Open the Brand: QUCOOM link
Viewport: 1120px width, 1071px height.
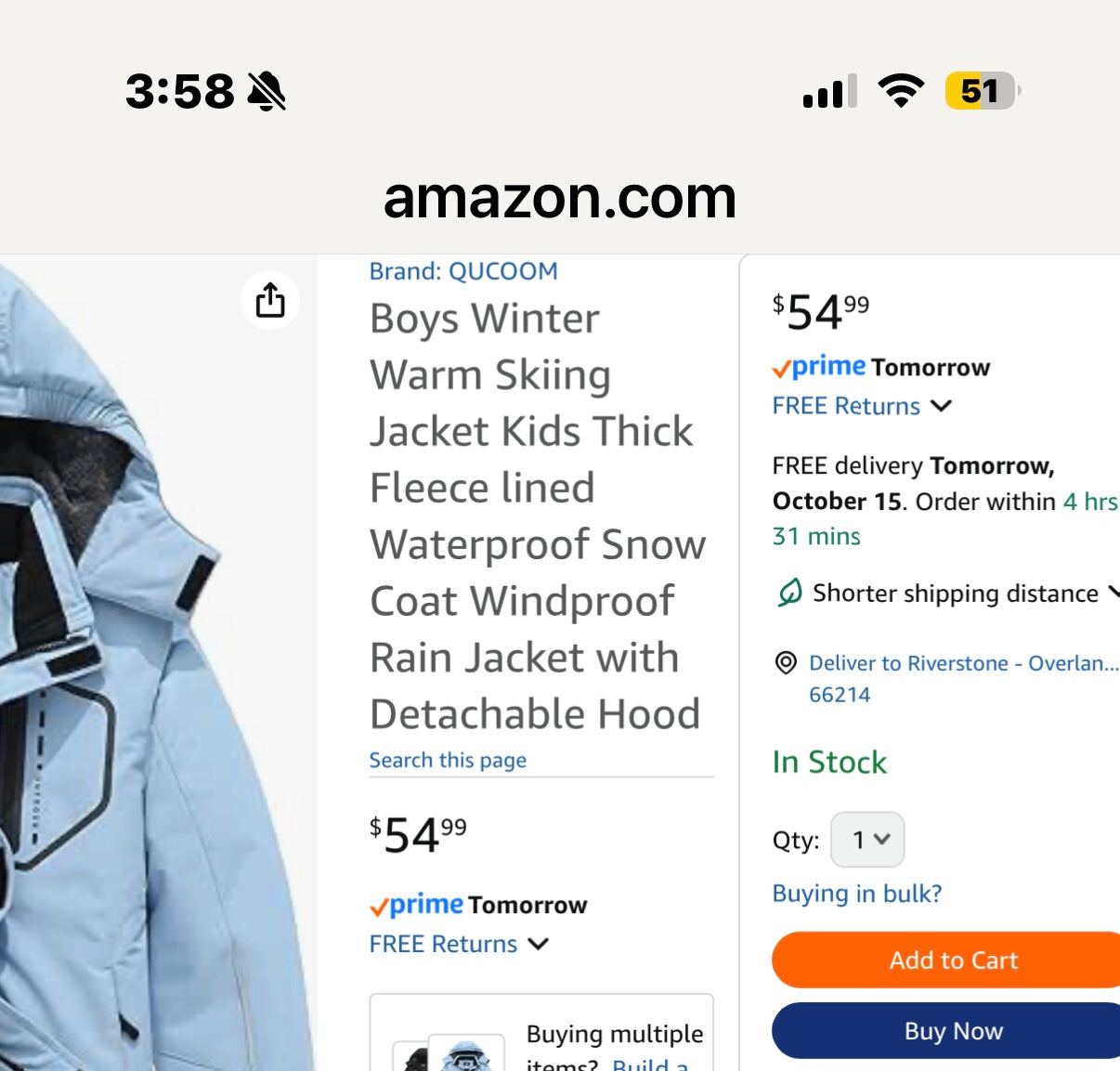463,271
